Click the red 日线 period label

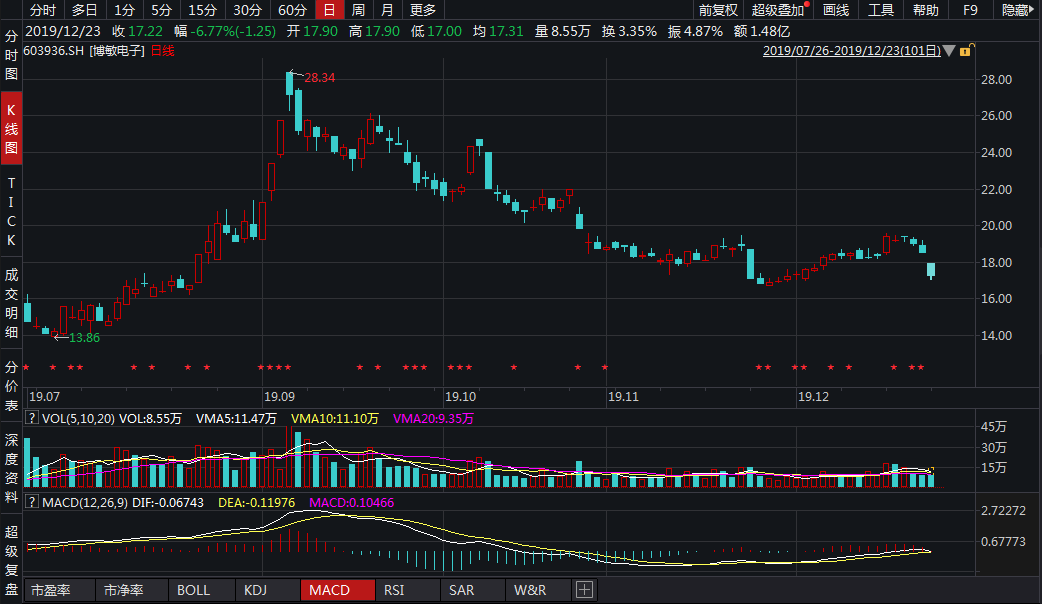[163, 50]
